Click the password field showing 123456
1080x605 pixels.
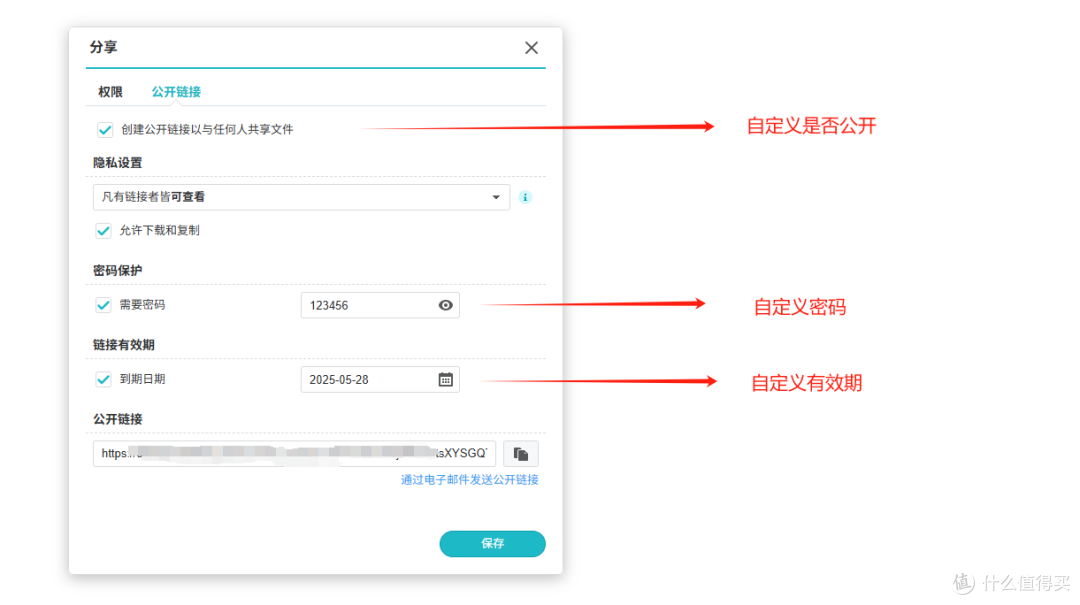[380, 305]
